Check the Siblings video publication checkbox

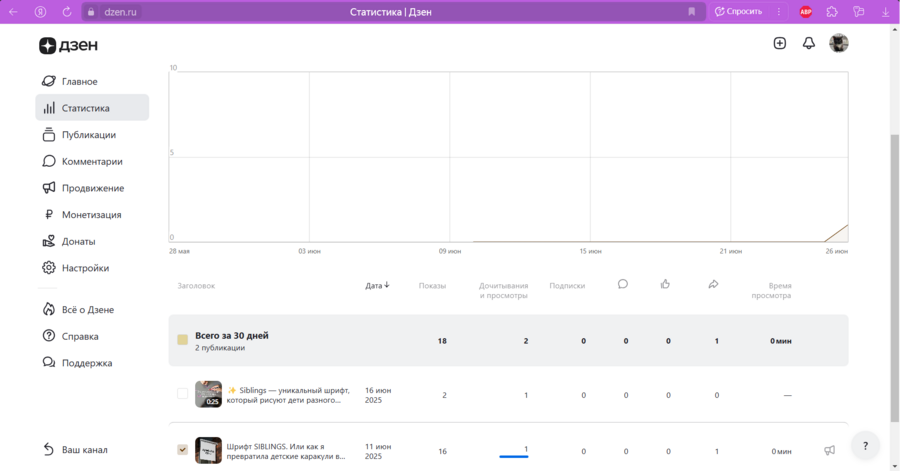point(183,394)
